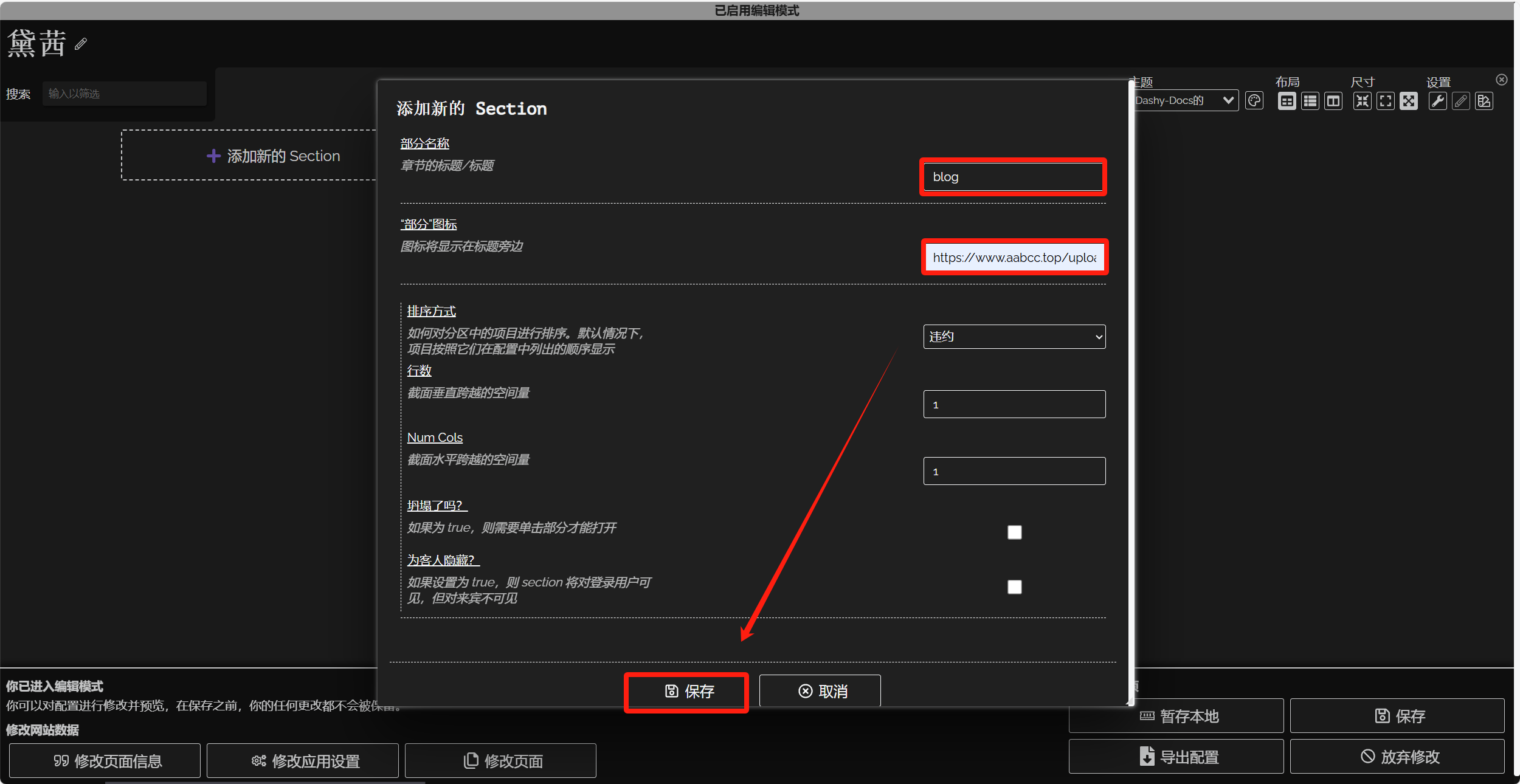1520x784 pixels.
Task: Select the horizontal columns layout icon
Action: click(x=1333, y=101)
